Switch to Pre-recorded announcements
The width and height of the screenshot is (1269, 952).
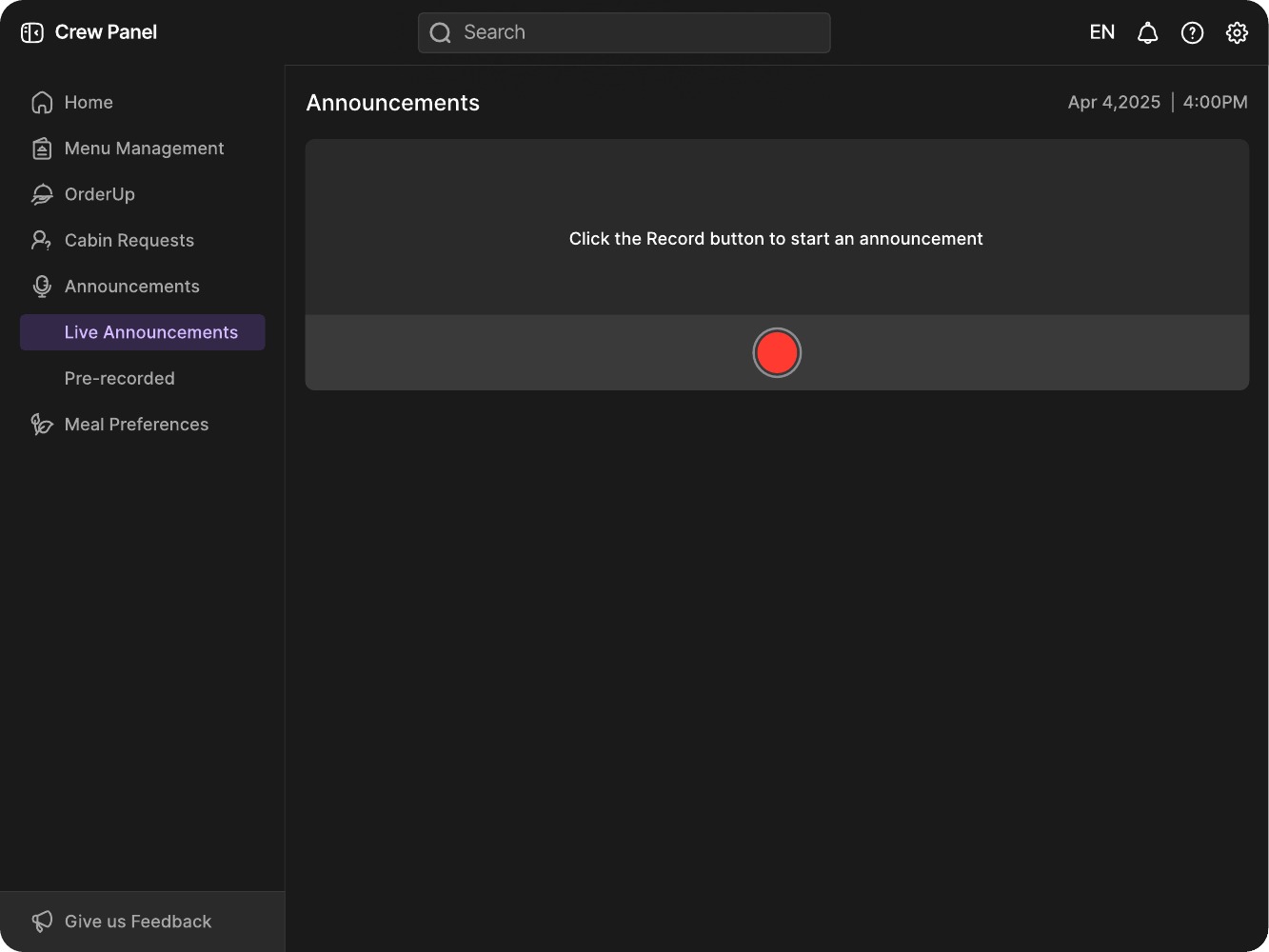click(120, 379)
